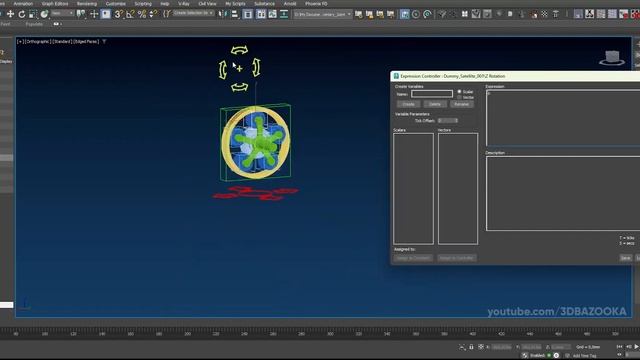Click the Align tool icon
The image size is (640, 360).
(235, 14)
